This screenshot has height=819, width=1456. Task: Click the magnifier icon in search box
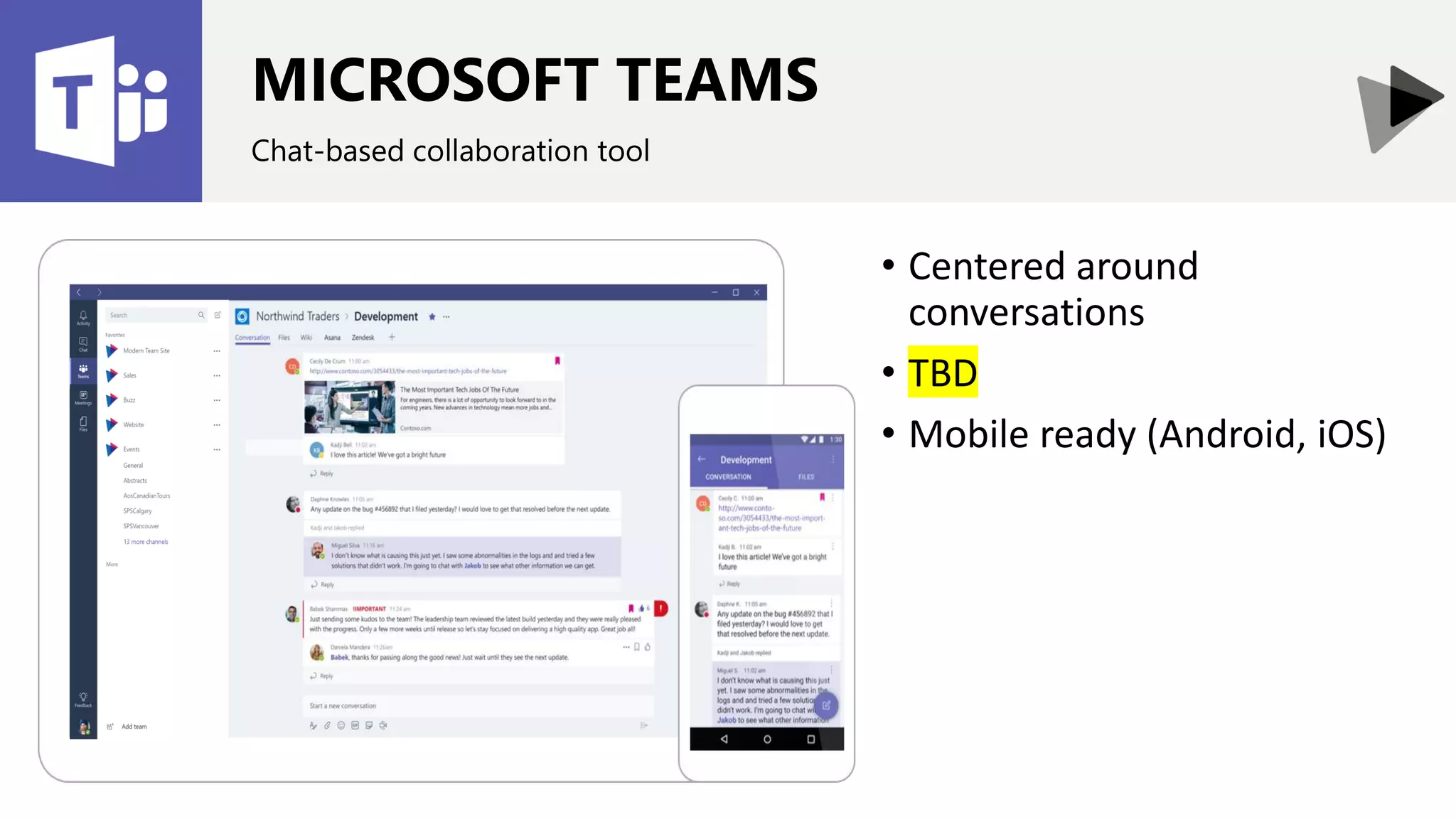coord(201,315)
